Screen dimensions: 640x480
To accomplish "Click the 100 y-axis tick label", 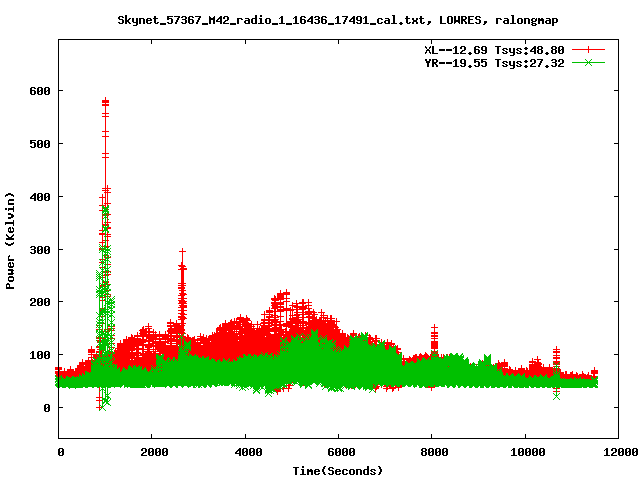I will coord(40,355).
